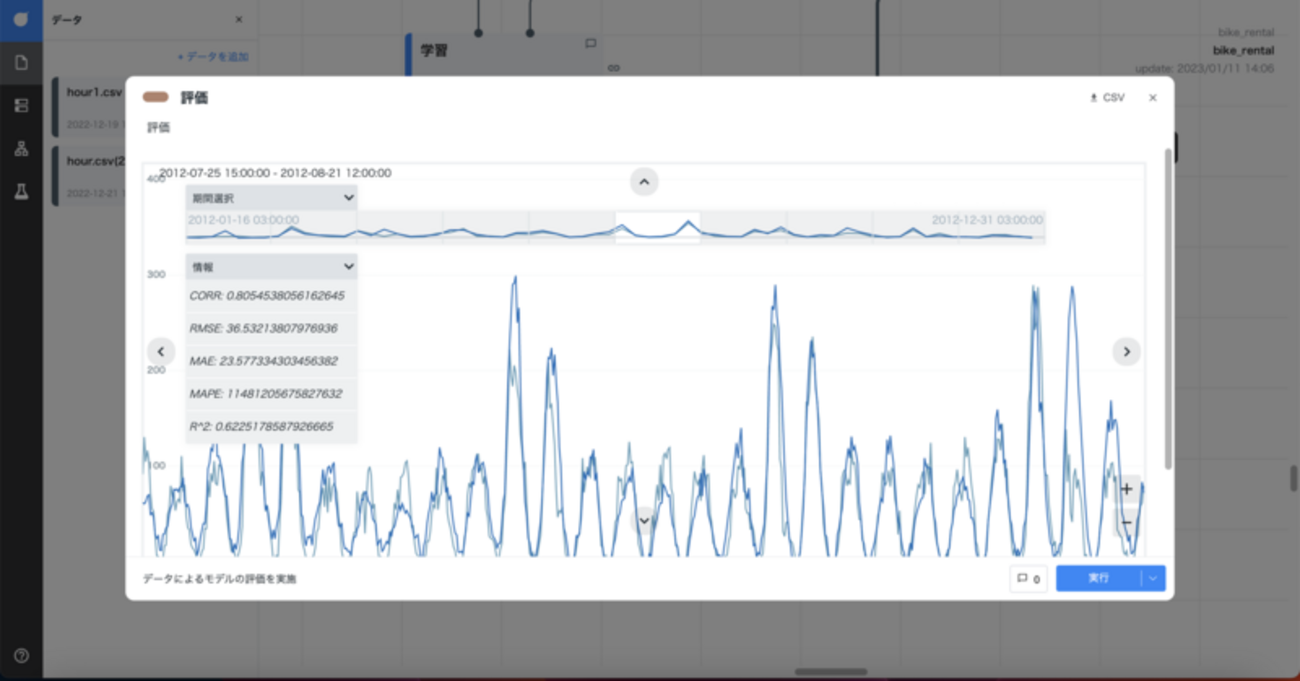This screenshot has width=1300, height=681.
Task: Click 2012-12-31 03:00:00 end label
Action: click(x=987, y=219)
